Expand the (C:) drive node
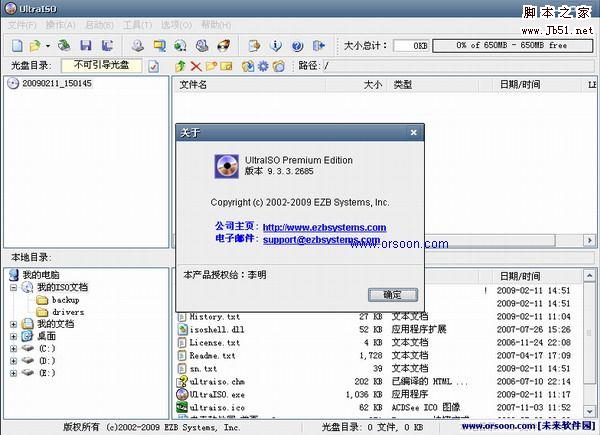This screenshot has height=435, width=600. click(13, 349)
